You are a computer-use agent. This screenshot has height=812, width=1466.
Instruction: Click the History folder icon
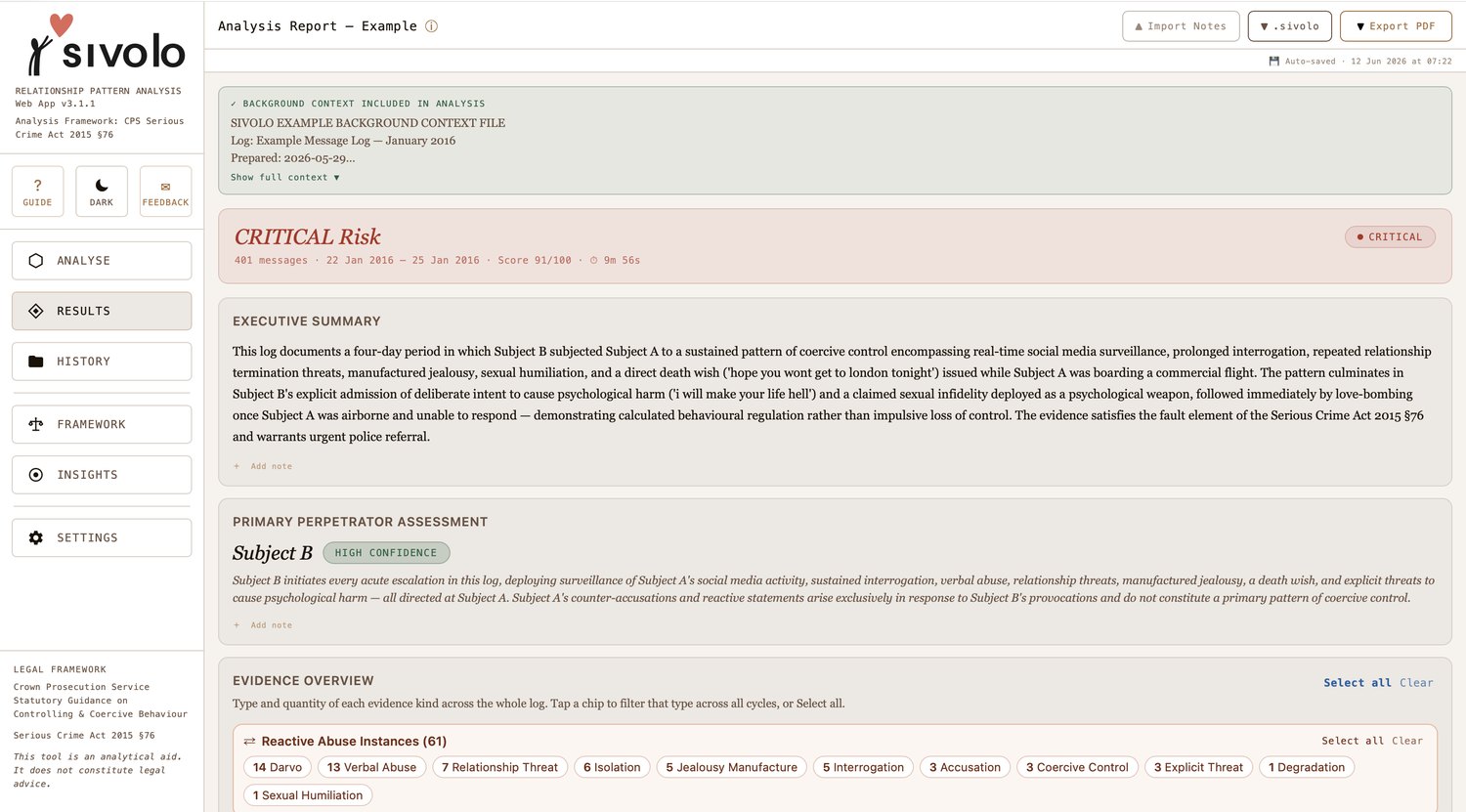[x=36, y=362]
